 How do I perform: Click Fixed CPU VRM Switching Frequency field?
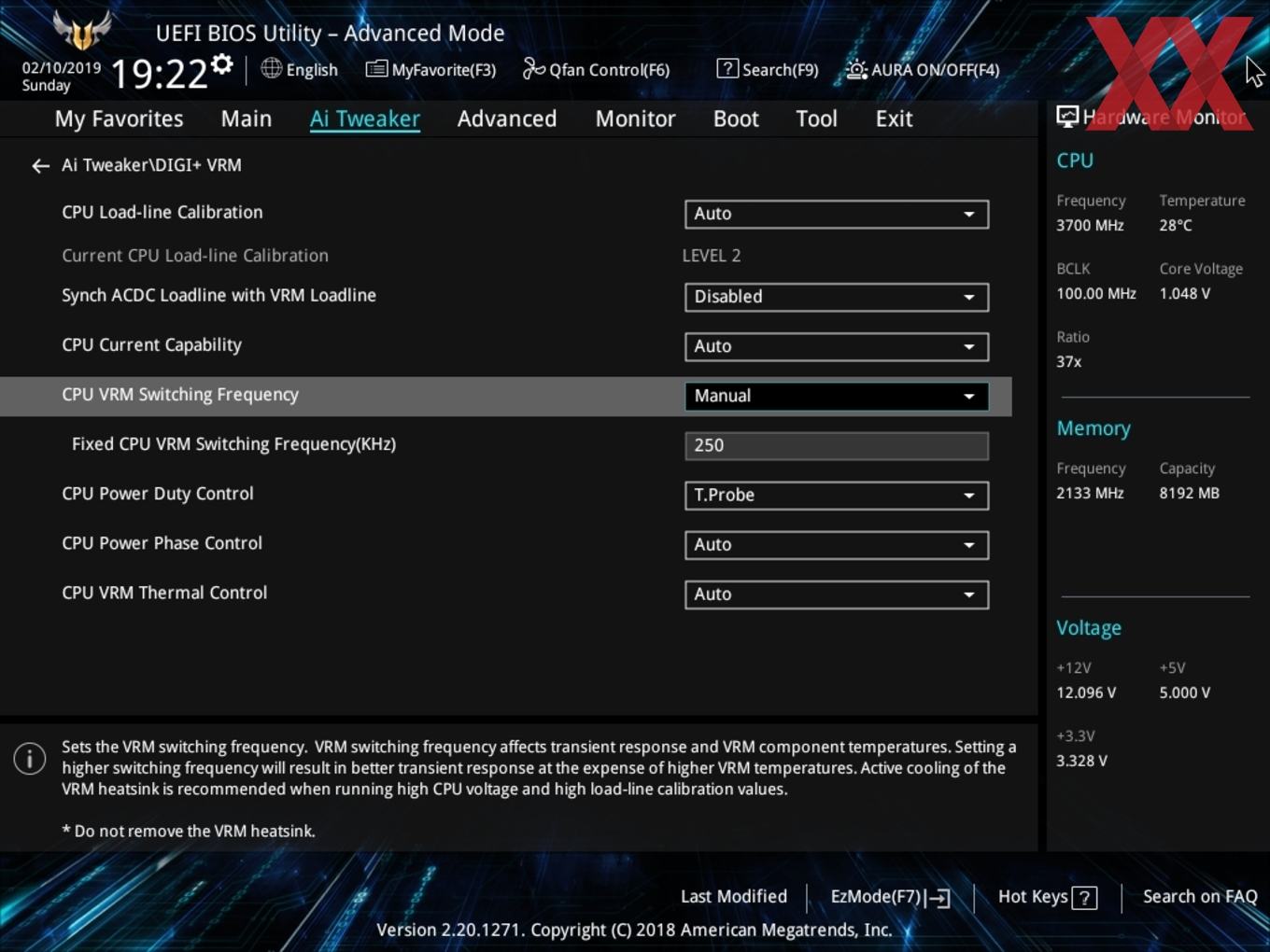pos(837,445)
